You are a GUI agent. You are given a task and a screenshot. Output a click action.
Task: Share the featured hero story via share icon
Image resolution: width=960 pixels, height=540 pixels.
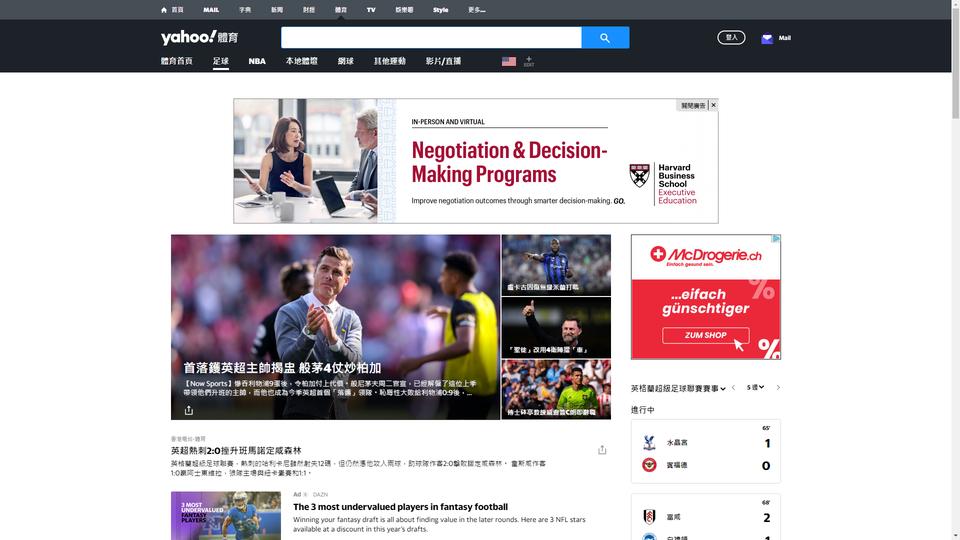(189, 410)
